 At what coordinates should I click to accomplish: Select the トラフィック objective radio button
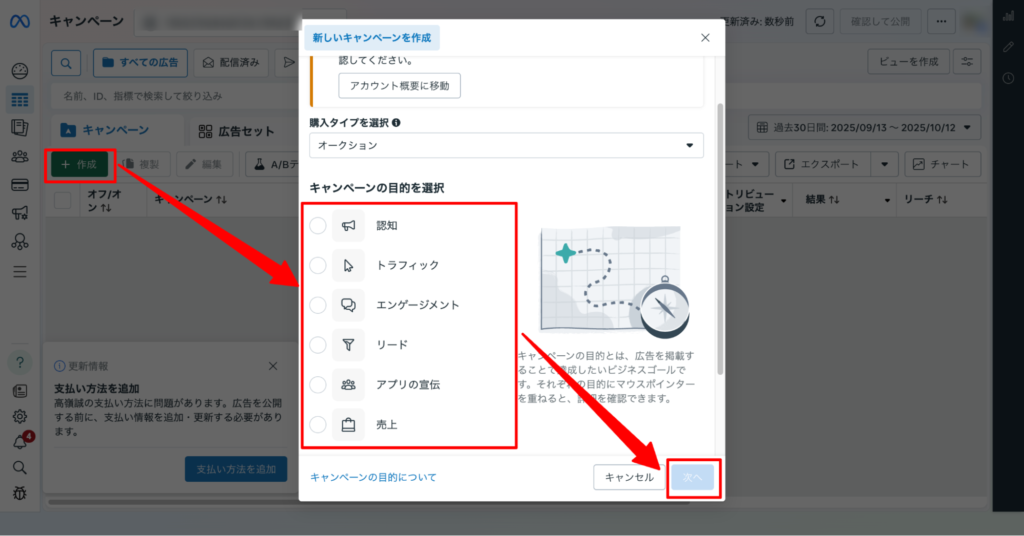point(318,265)
